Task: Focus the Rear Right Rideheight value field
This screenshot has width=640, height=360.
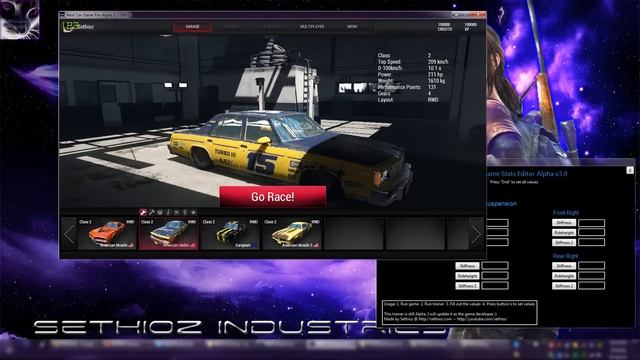Action: 591,276
